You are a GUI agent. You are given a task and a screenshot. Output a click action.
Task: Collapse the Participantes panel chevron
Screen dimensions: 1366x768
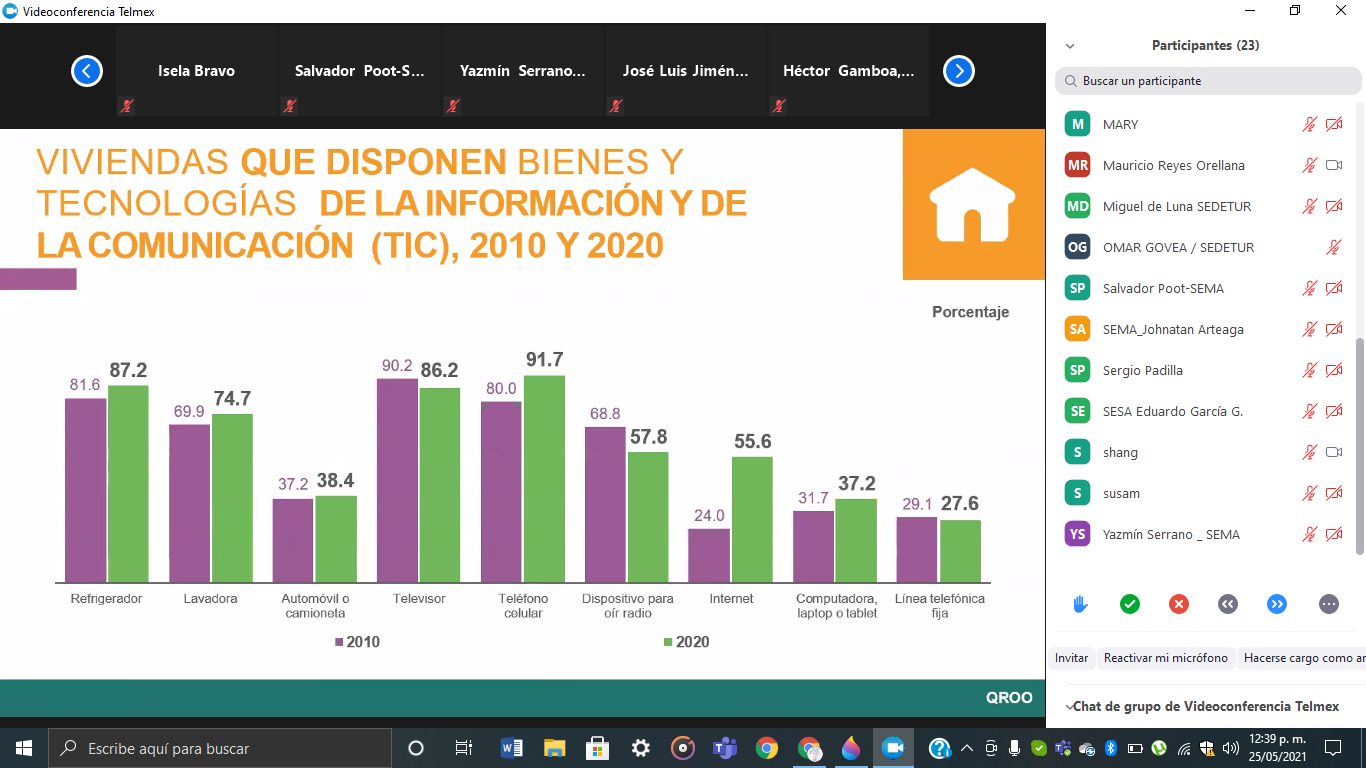pos(1070,46)
